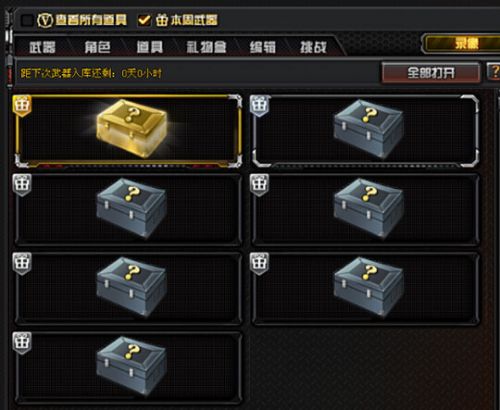The height and width of the screenshot is (410, 500).
Task: Click the question mark help button
Action: click(x=494, y=72)
